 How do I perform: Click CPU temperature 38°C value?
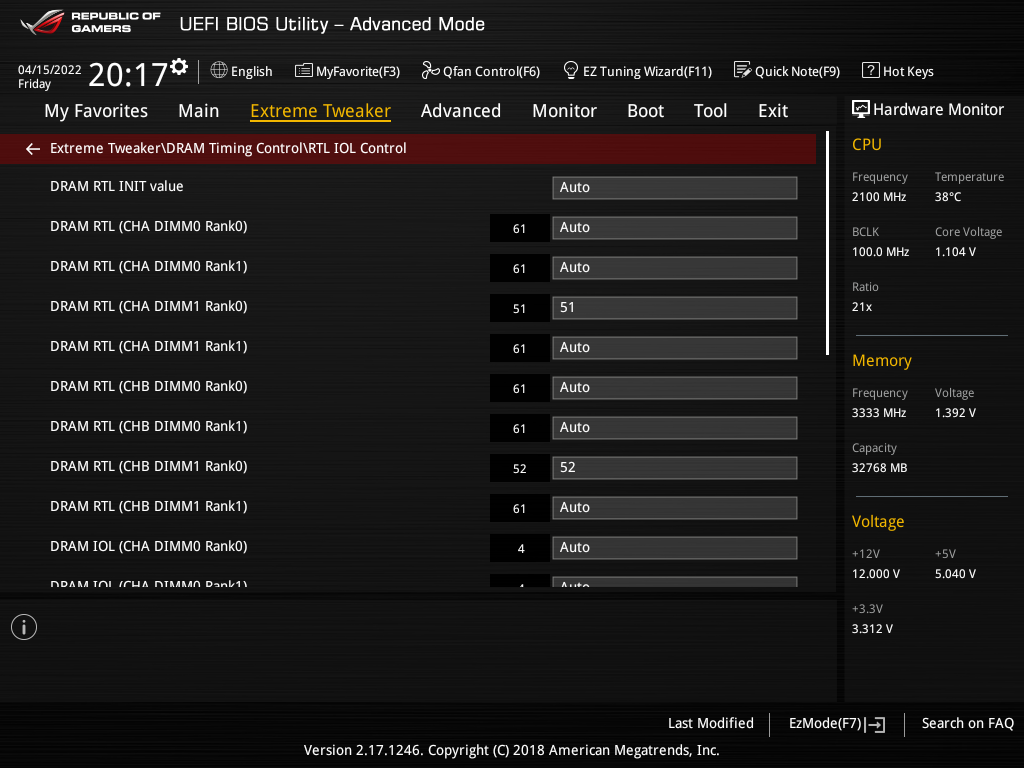click(x=948, y=197)
